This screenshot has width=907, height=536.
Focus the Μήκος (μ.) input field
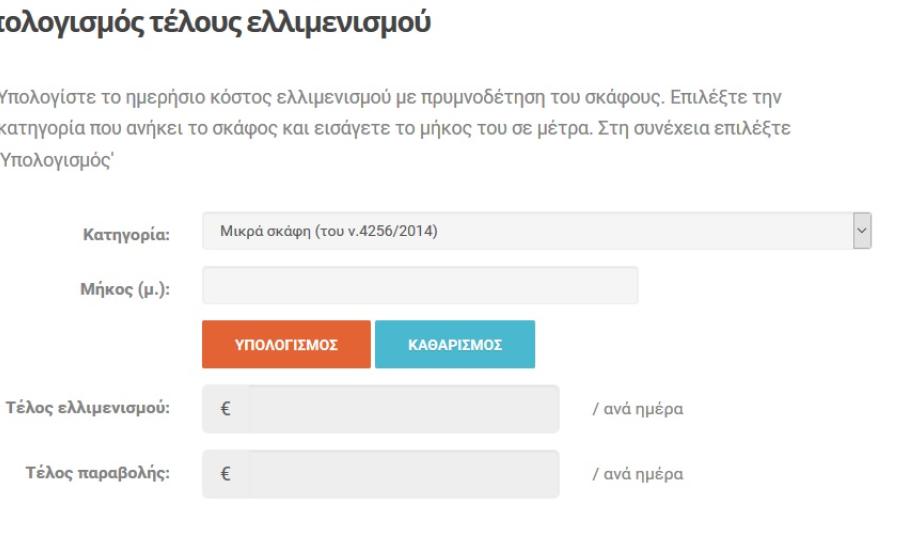pos(420,285)
